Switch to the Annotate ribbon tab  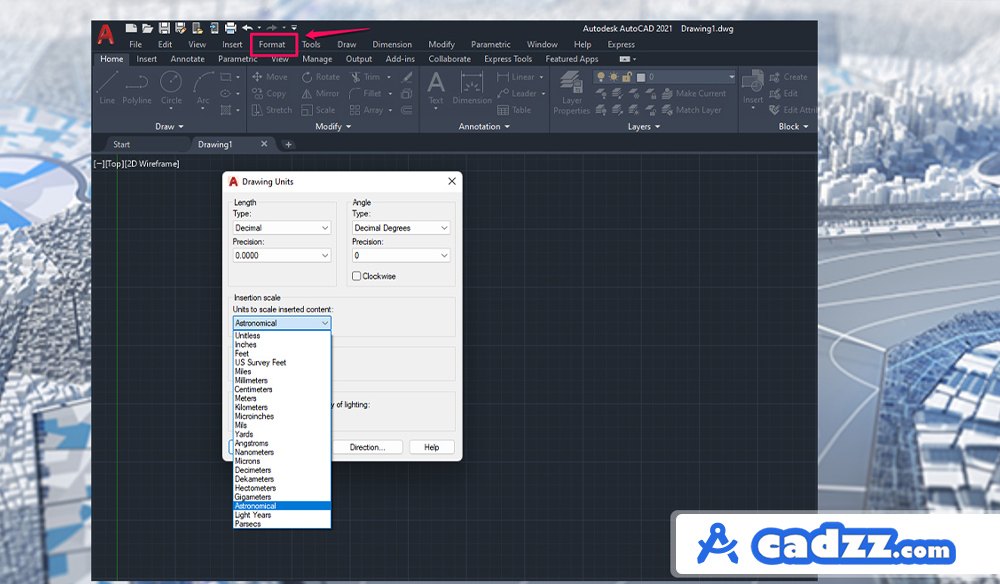(x=188, y=59)
